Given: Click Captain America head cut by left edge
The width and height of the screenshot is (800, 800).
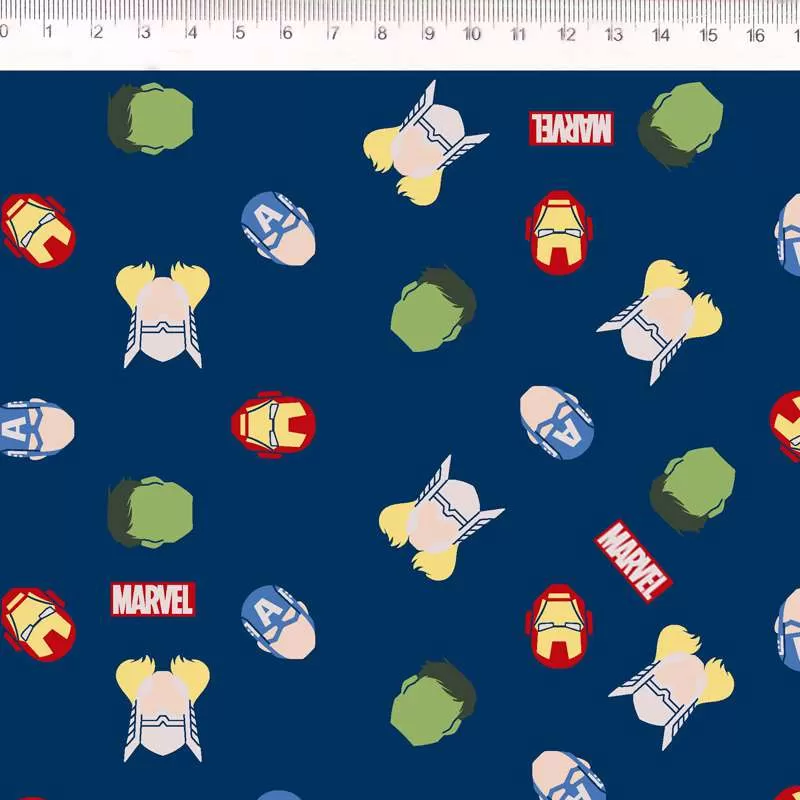Looking at the screenshot, I should (x=35, y=429).
